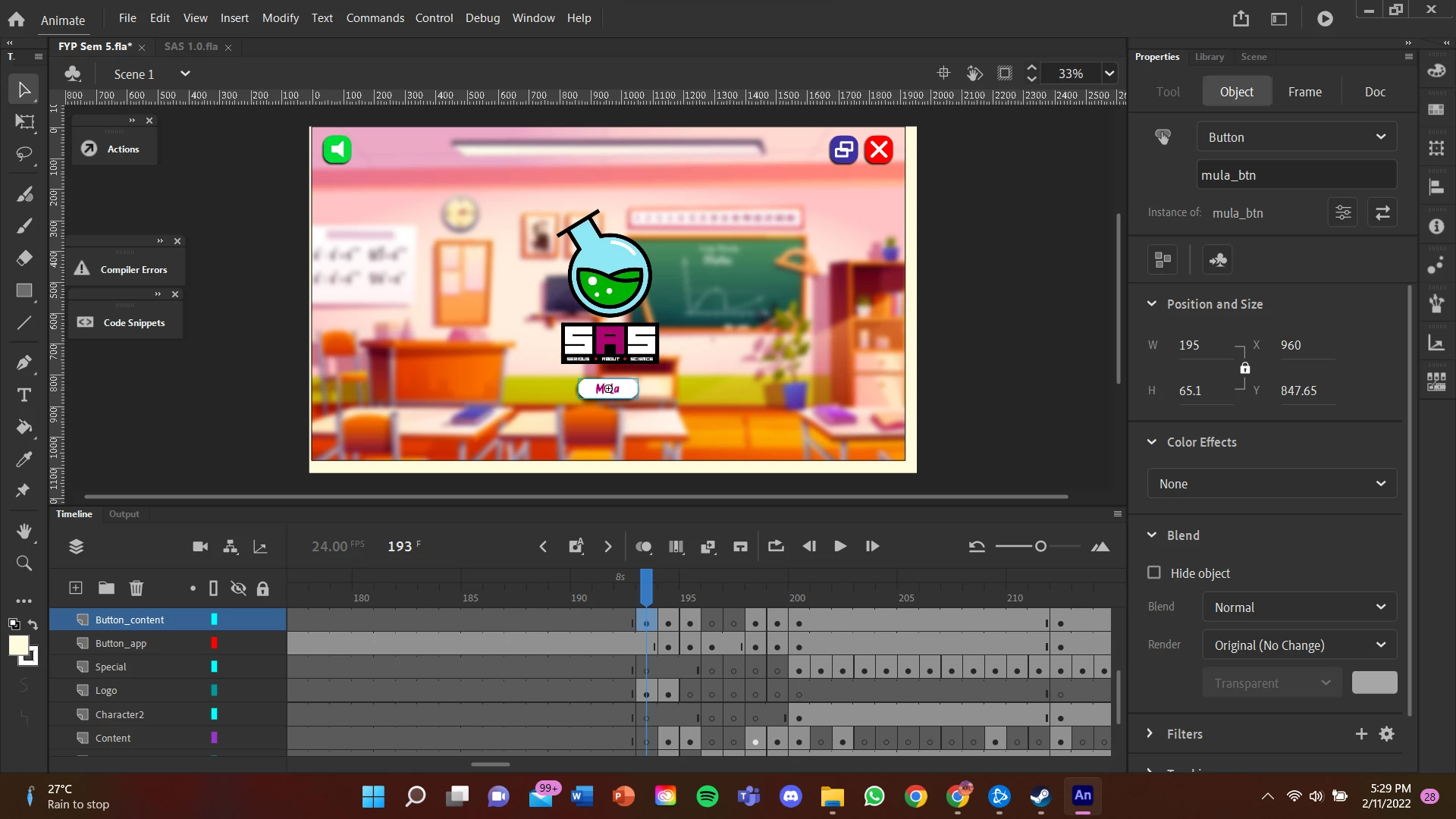This screenshot has width=1456, height=819.
Task: Enable the Hide object checkbox
Action: (x=1154, y=573)
